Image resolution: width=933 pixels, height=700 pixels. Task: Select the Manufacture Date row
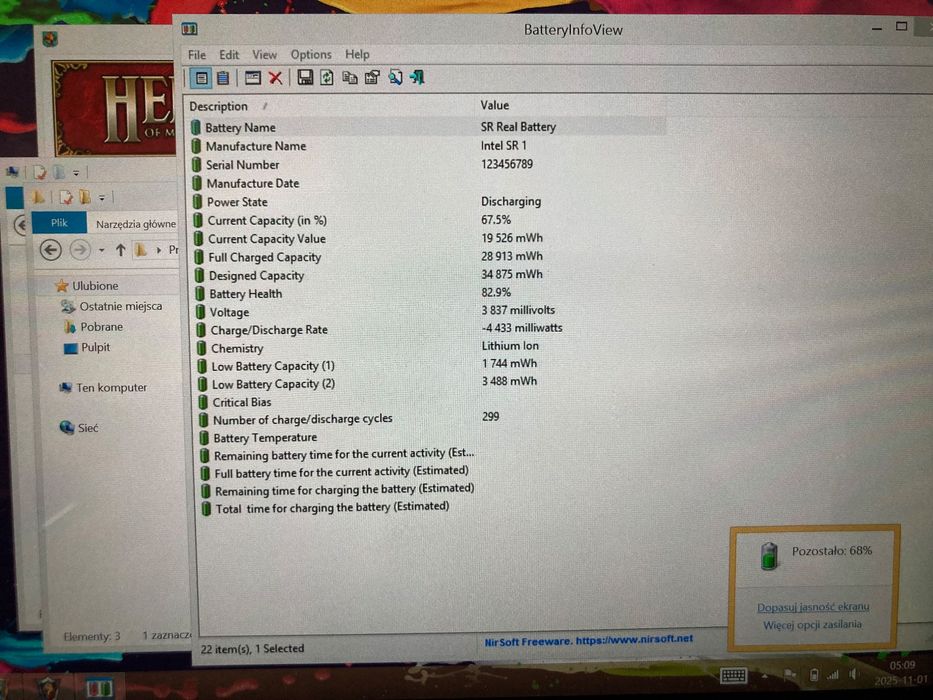[x=427, y=183]
